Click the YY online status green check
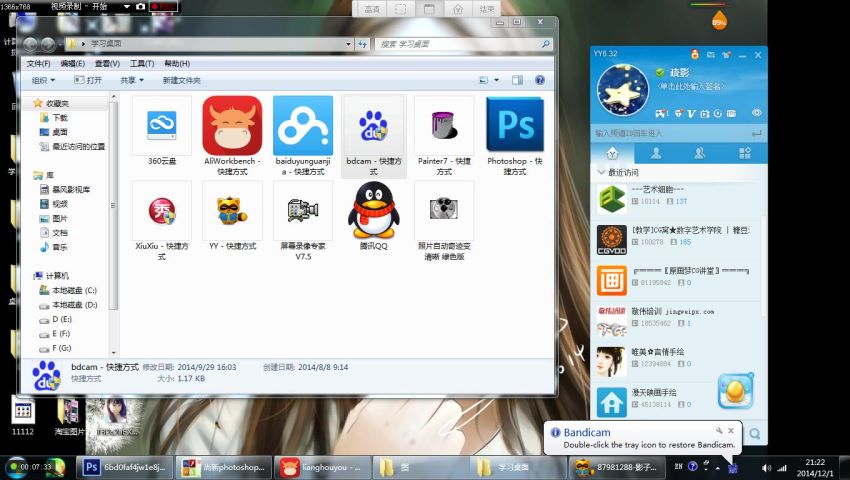The width and height of the screenshot is (850, 480). coord(660,73)
